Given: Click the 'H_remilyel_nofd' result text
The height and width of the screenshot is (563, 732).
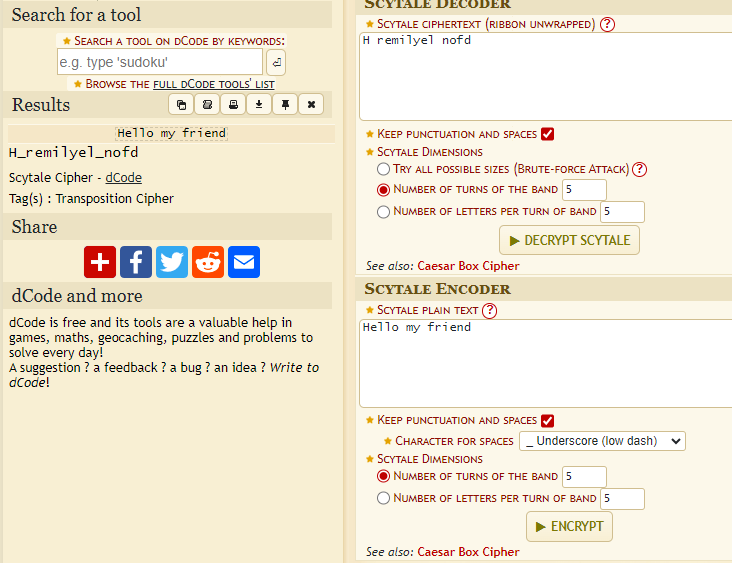Looking at the screenshot, I should click(x=73, y=152).
